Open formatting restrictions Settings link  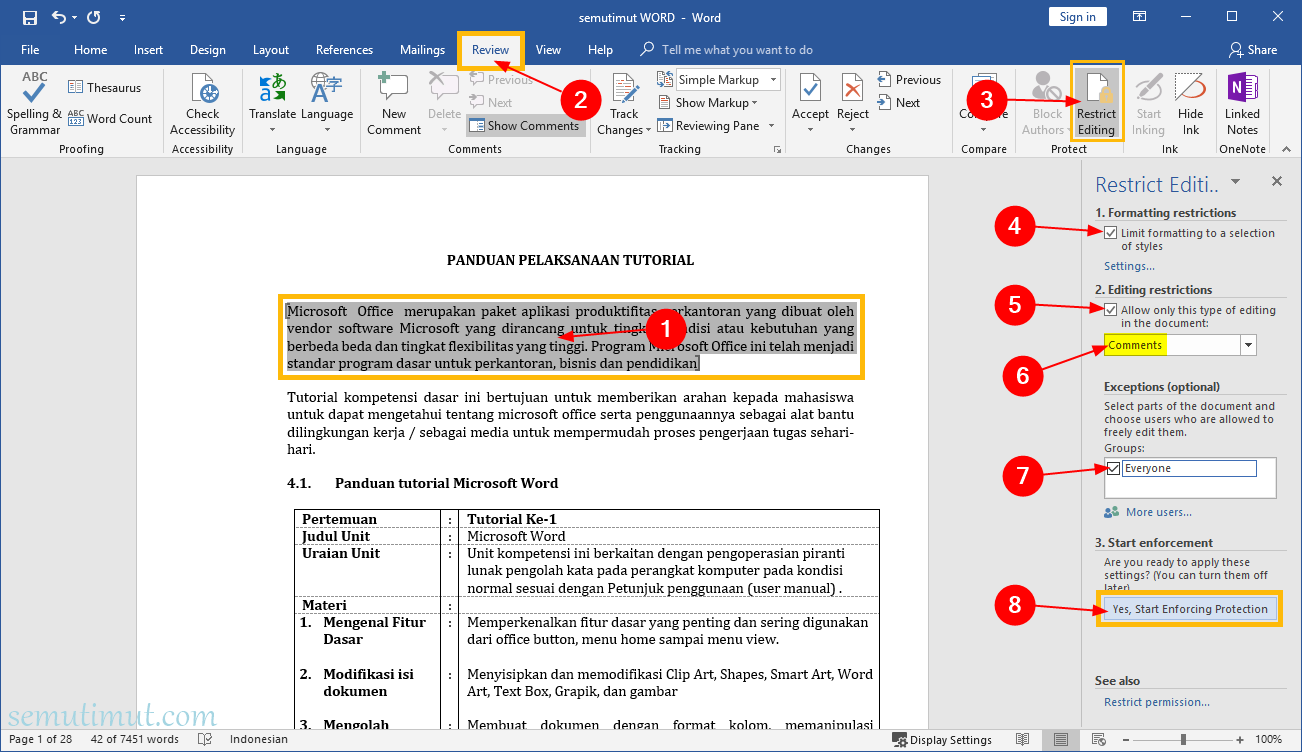[1129, 266]
